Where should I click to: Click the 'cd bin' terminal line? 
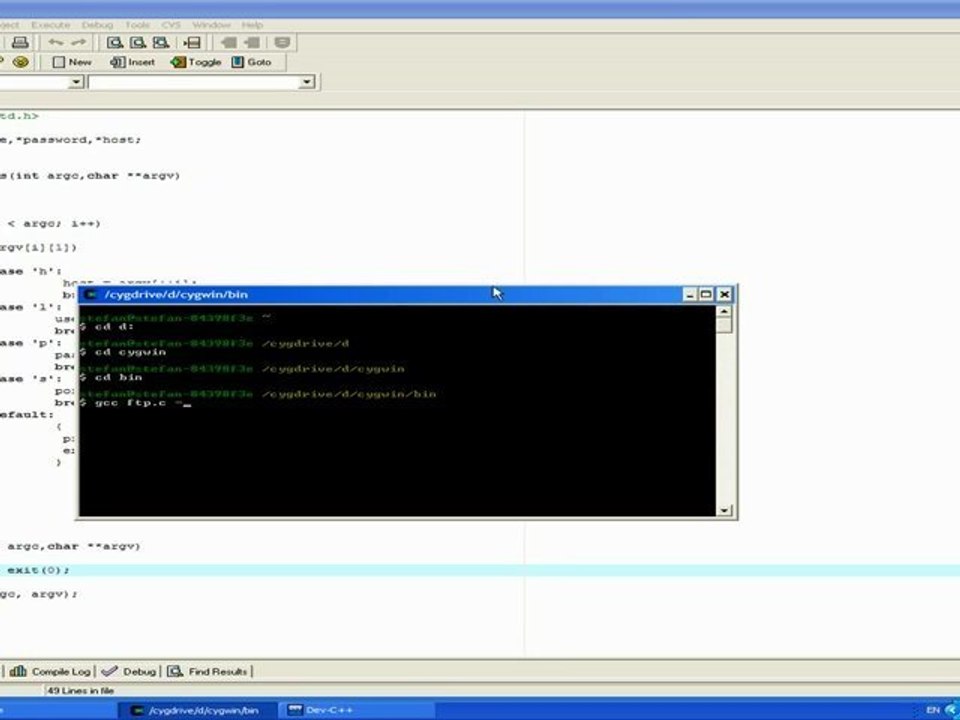[x=111, y=377]
